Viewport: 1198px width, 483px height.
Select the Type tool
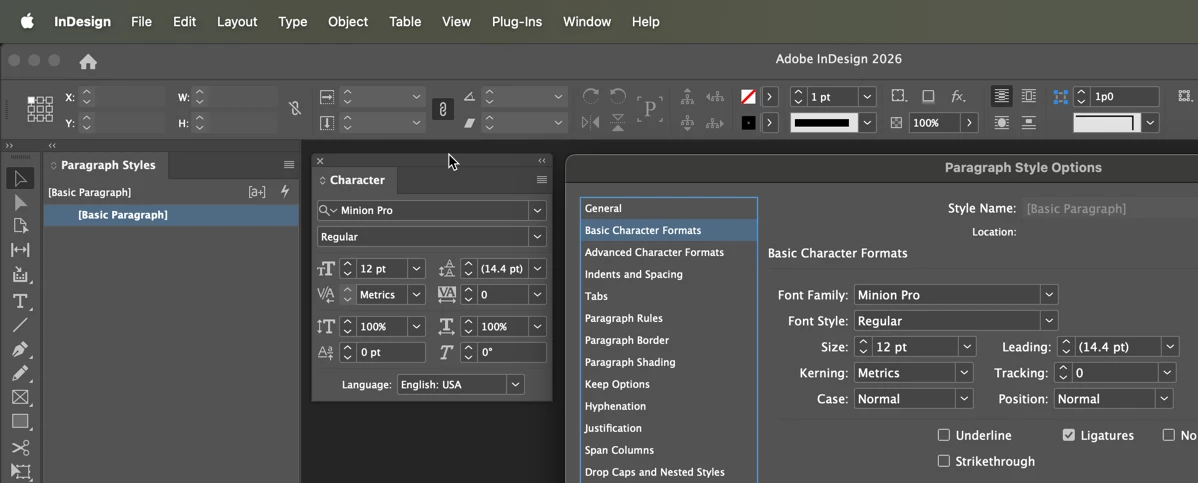click(20, 301)
